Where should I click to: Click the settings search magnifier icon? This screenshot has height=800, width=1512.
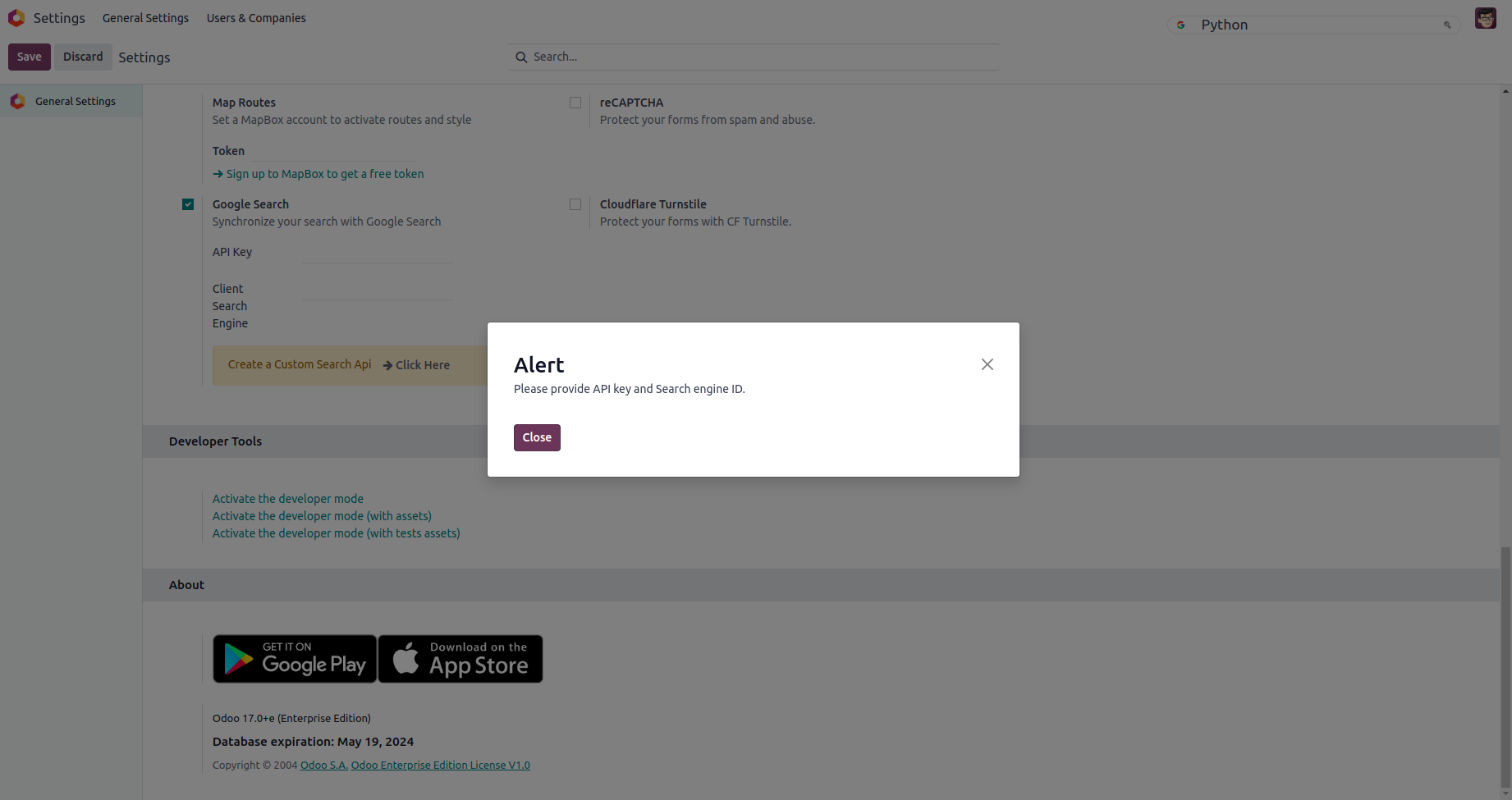coord(521,57)
